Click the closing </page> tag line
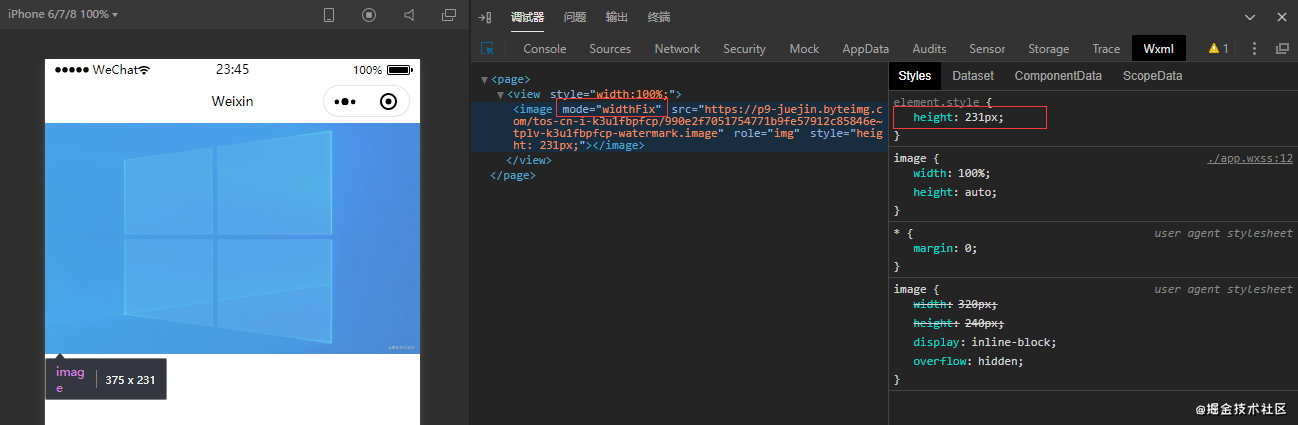 pyautogui.click(x=513, y=175)
